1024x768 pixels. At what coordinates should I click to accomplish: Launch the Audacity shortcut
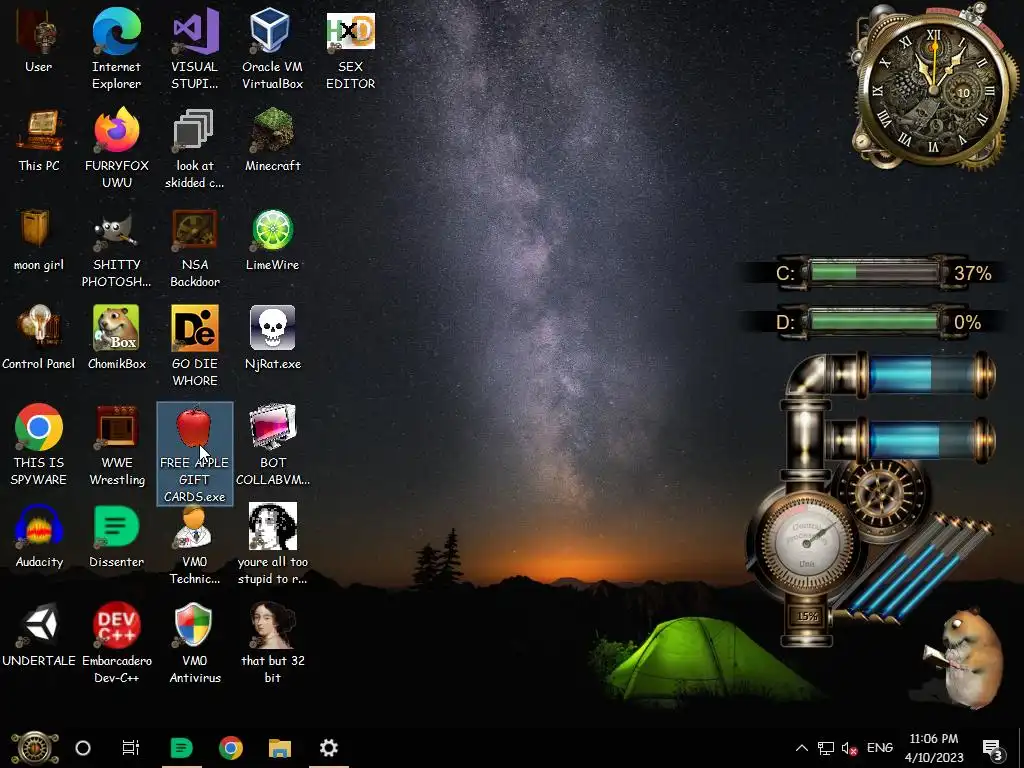tap(39, 536)
